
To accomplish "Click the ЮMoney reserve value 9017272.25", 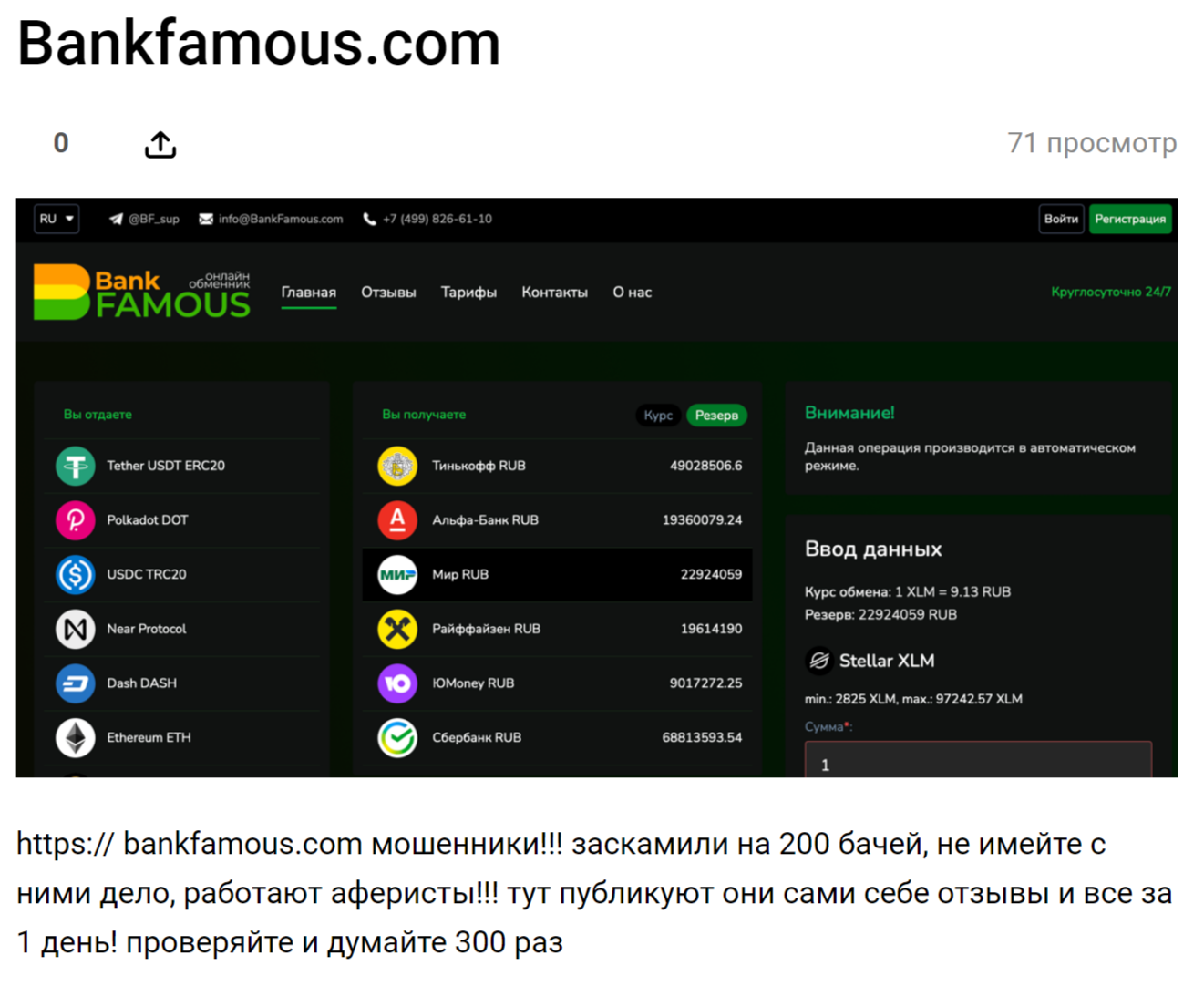I will (705, 683).
